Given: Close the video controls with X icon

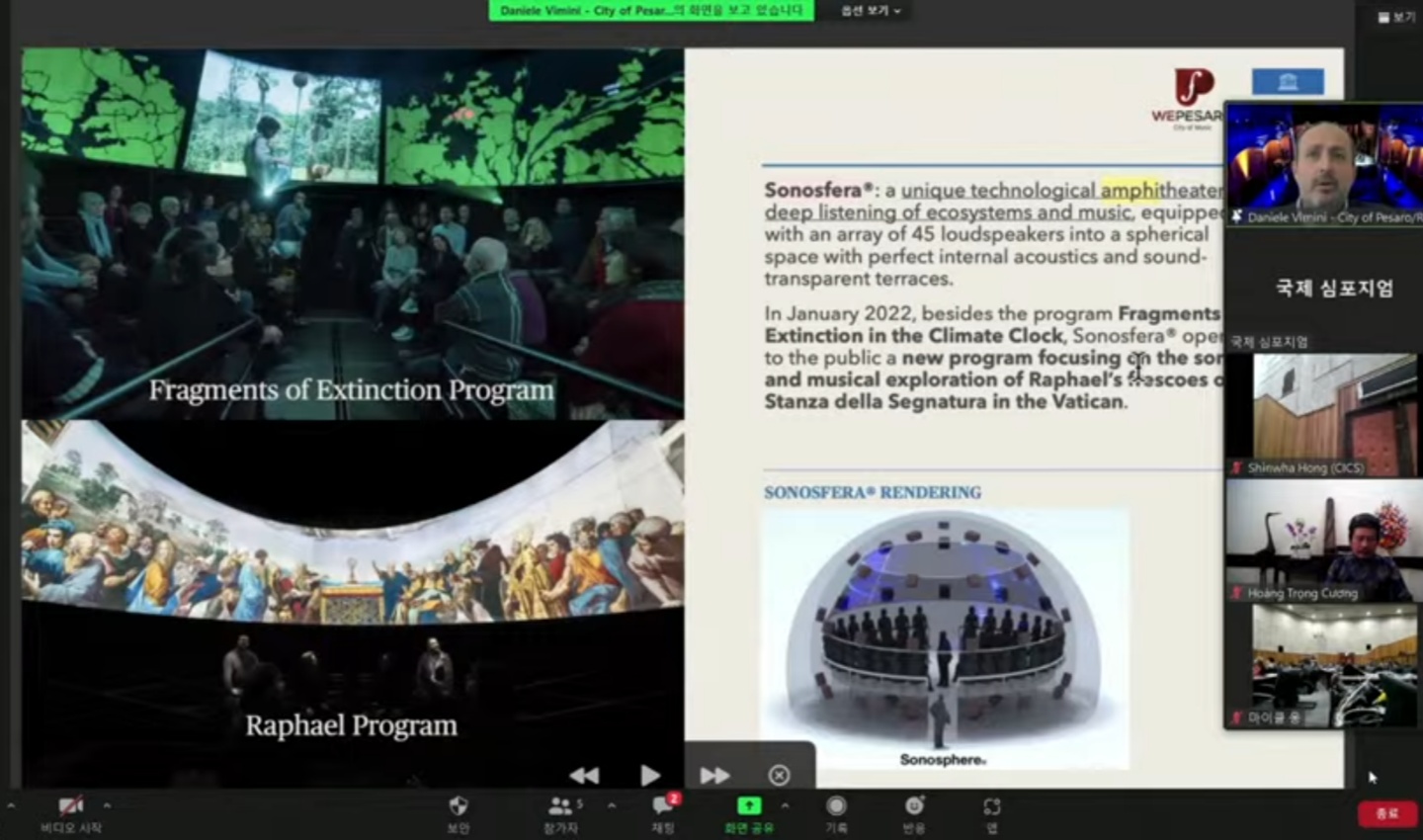Looking at the screenshot, I should (x=779, y=776).
